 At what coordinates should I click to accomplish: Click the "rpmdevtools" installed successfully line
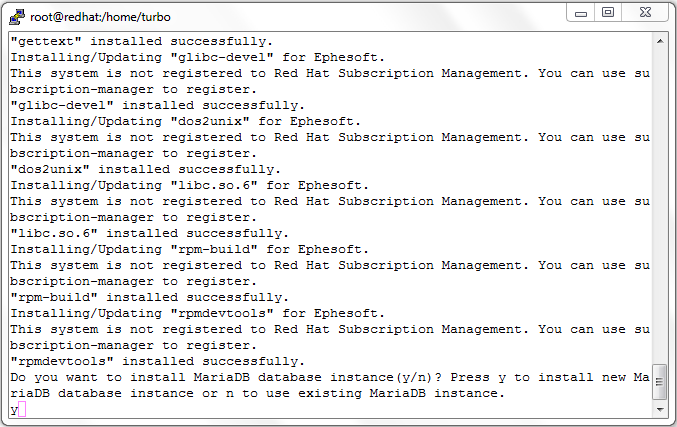(158, 361)
